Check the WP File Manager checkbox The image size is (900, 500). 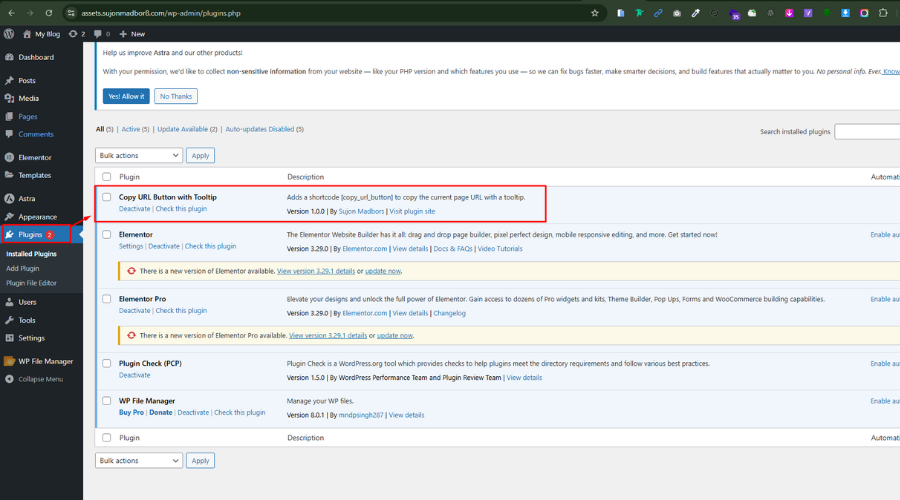pyautogui.click(x=107, y=401)
